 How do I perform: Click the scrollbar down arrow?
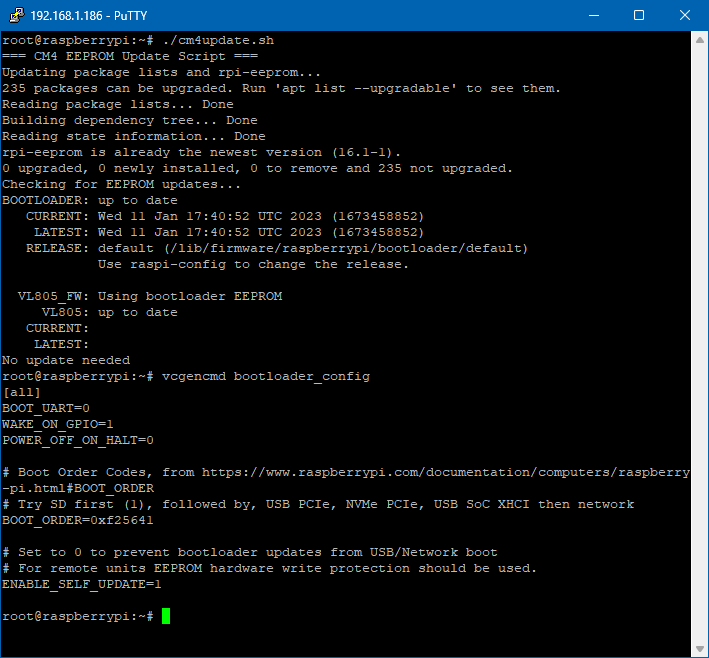tap(699, 648)
